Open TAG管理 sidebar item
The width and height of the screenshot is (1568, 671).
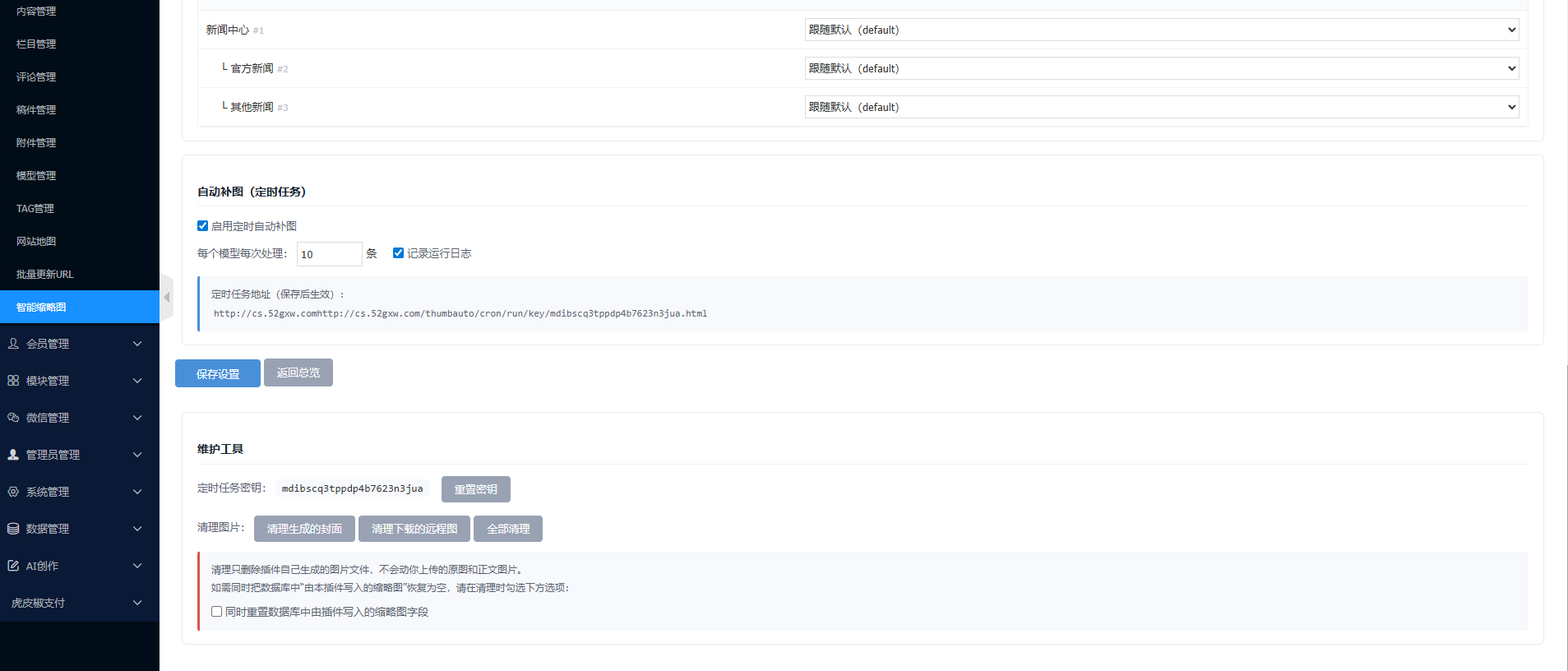click(x=80, y=208)
